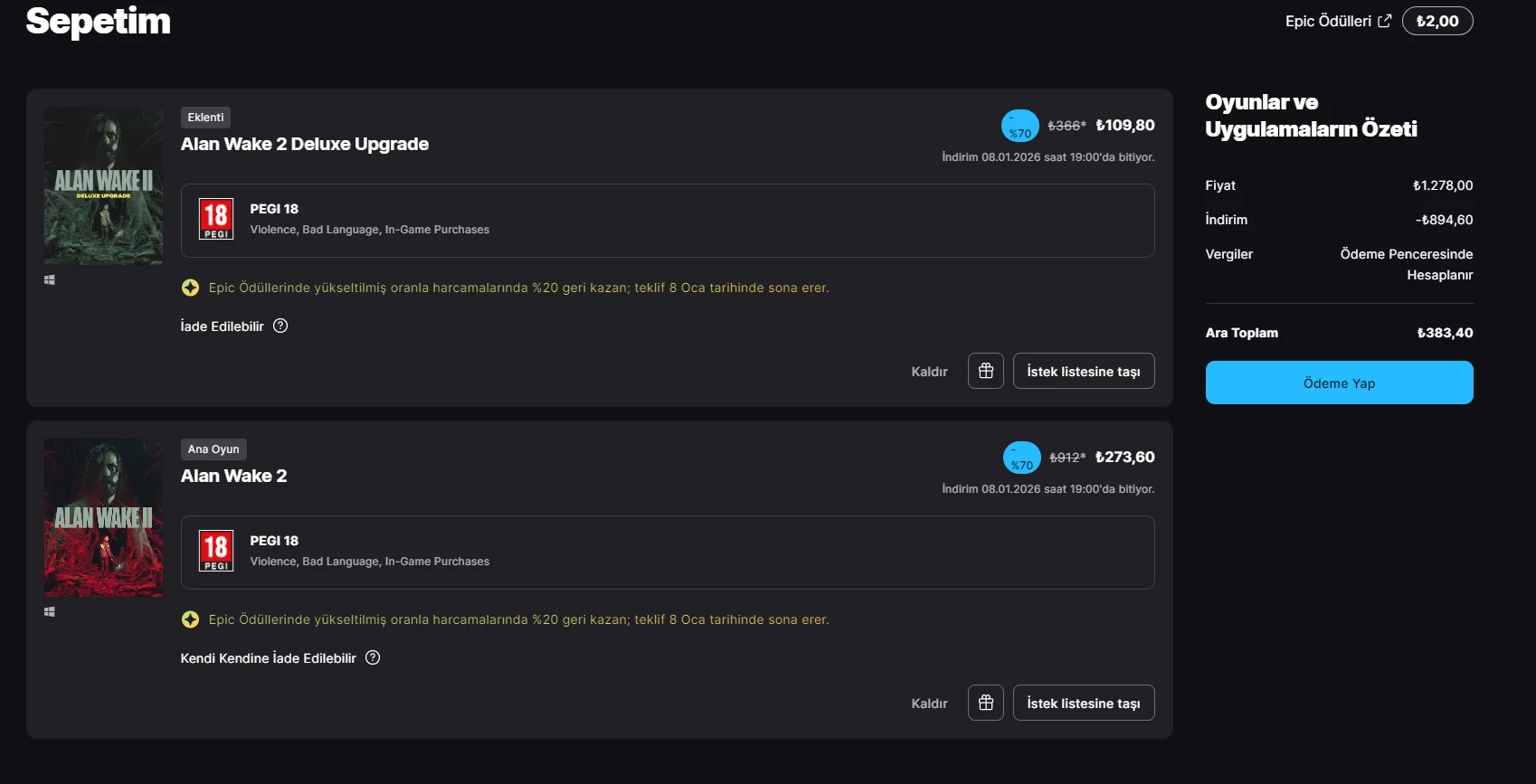The image size is (1536, 784).
Task: Click the Epic Rewards coin icon in Deluxe Upgrade row
Action: pyautogui.click(x=190, y=288)
